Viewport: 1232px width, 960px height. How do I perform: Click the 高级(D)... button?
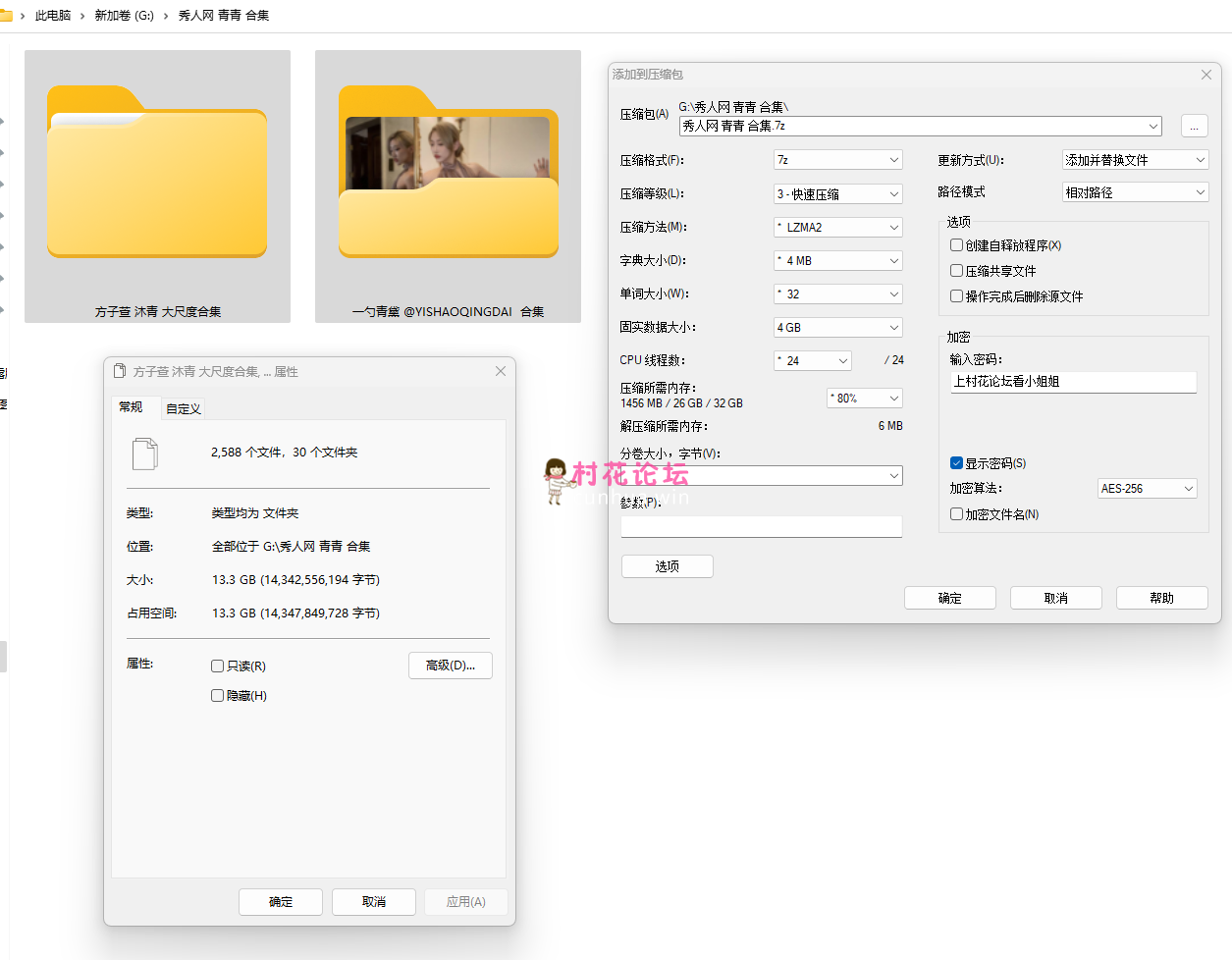click(451, 666)
